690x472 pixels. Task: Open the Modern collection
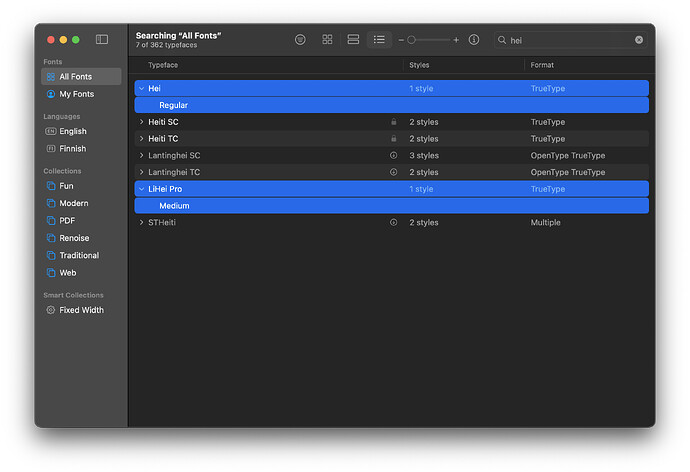pos(81,203)
